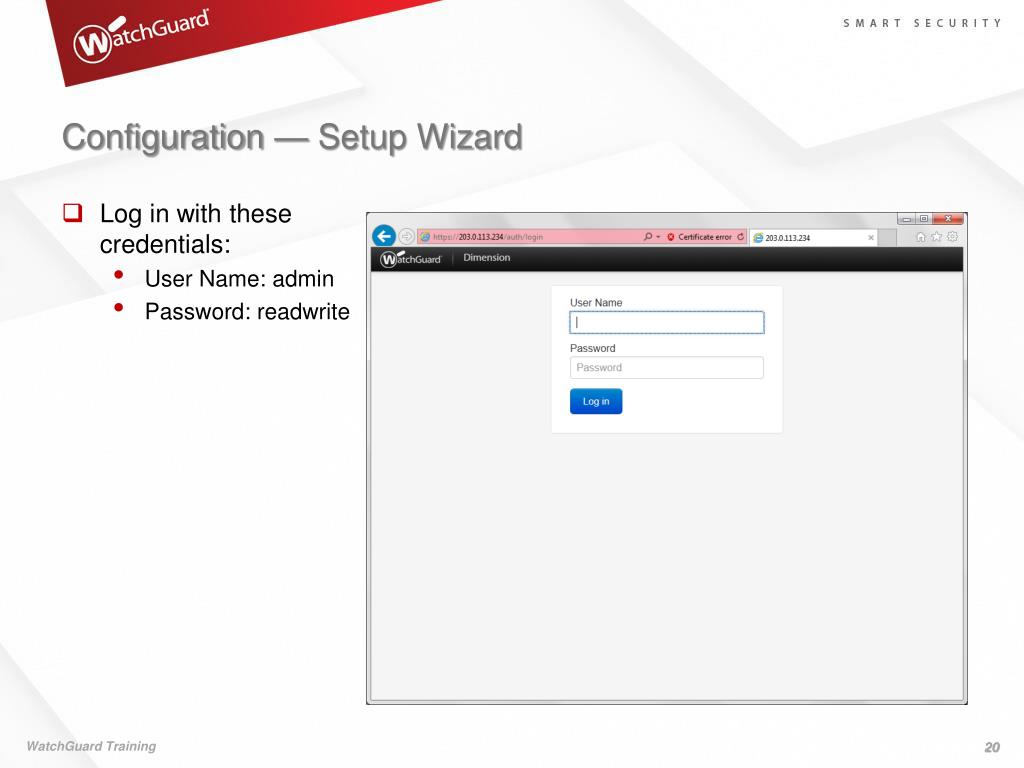Image resolution: width=1024 pixels, height=768 pixels.
Task: Click the address bar URL 203.0.113.234/auth/login
Action: click(x=488, y=236)
